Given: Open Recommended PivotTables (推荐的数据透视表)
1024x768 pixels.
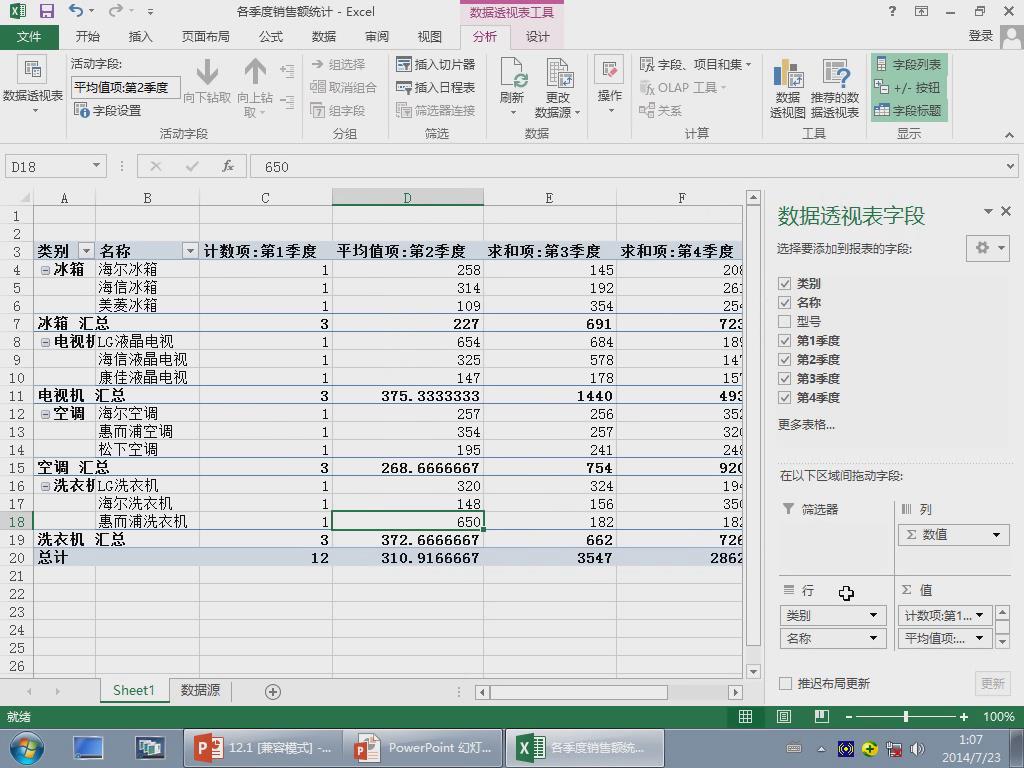Looking at the screenshot, I should click(835, 88).
